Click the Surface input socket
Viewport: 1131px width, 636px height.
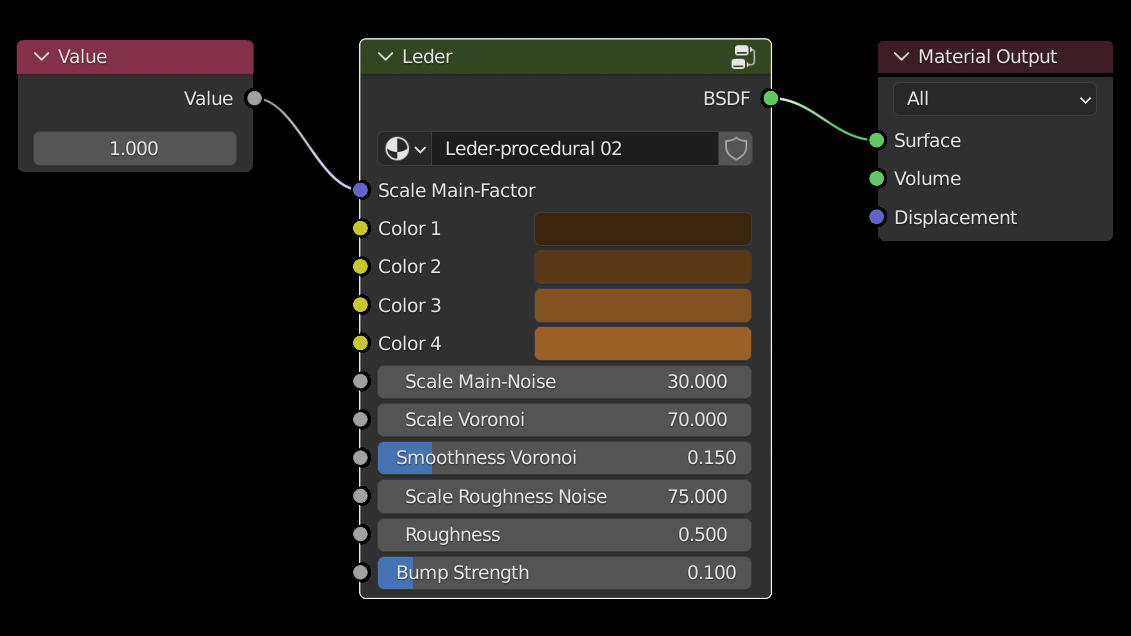coord(877,140)
